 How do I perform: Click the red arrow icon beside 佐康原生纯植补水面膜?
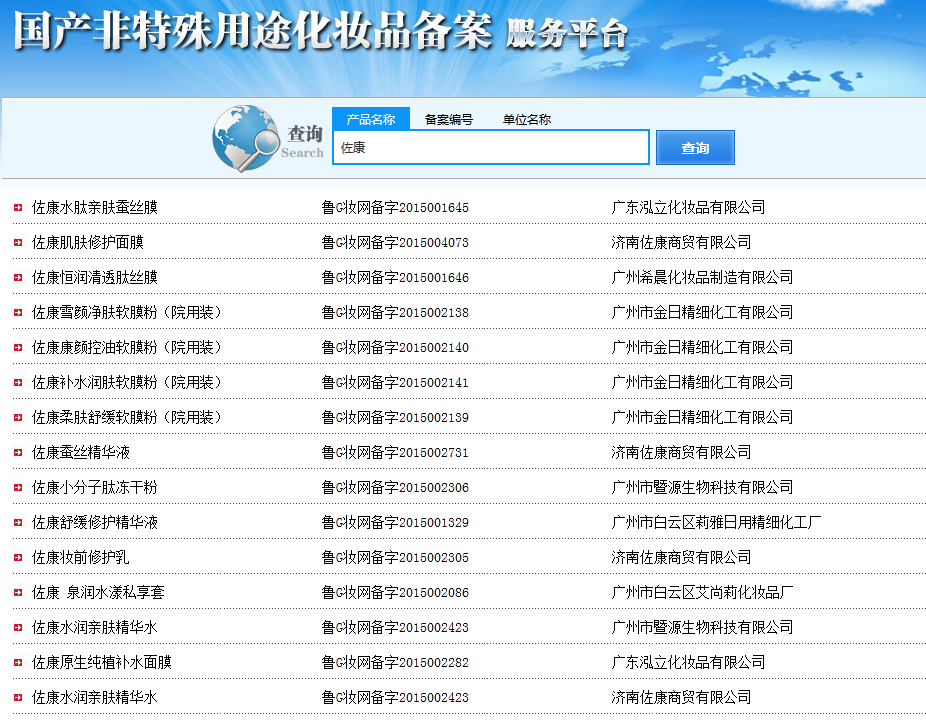point(18,662)
